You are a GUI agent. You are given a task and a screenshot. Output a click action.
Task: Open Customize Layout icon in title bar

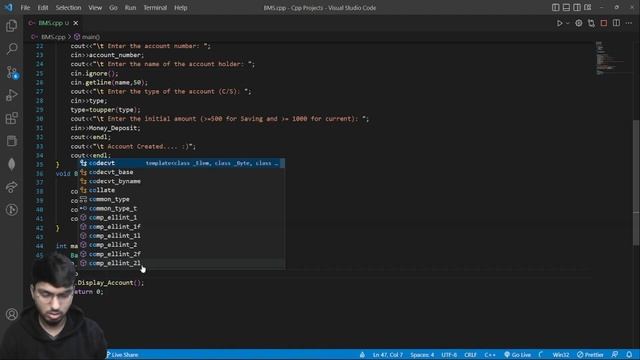point(588,7)
